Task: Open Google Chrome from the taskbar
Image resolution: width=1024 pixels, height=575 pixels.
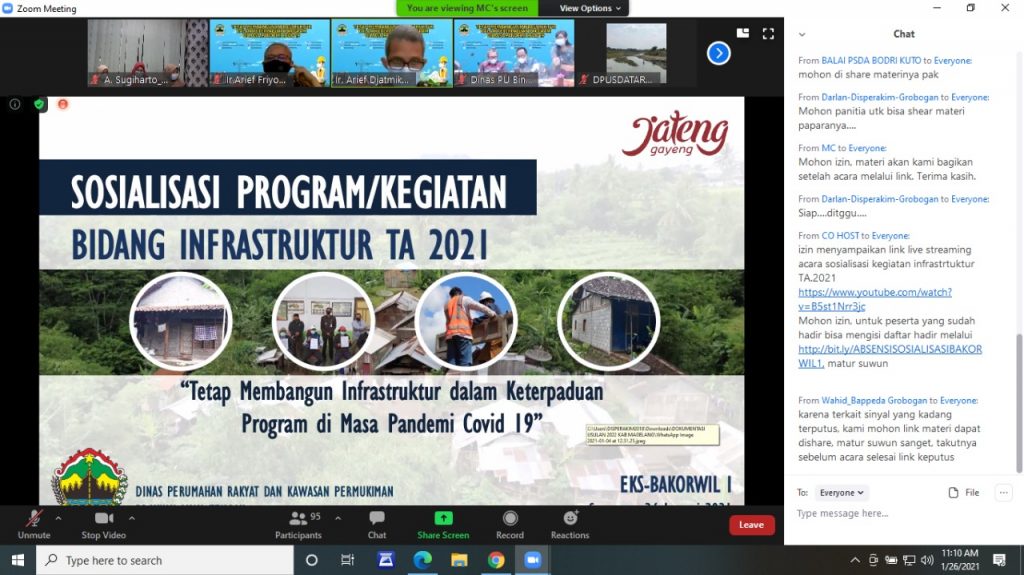Action: (496, 560)
